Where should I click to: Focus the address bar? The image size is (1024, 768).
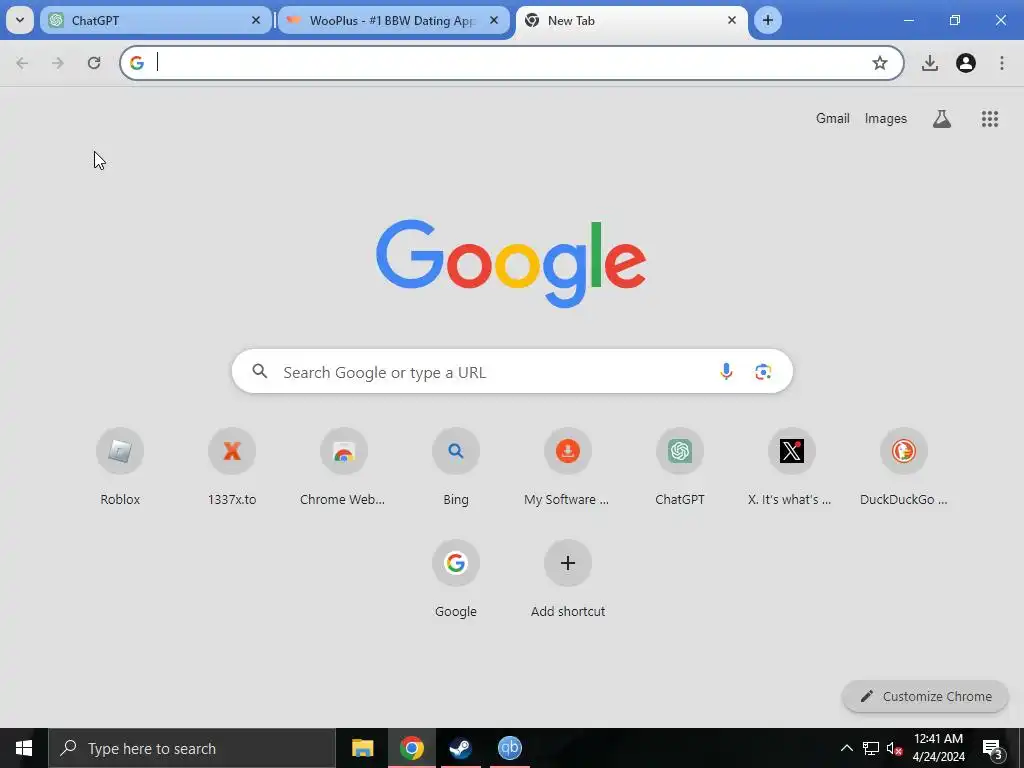512,63
